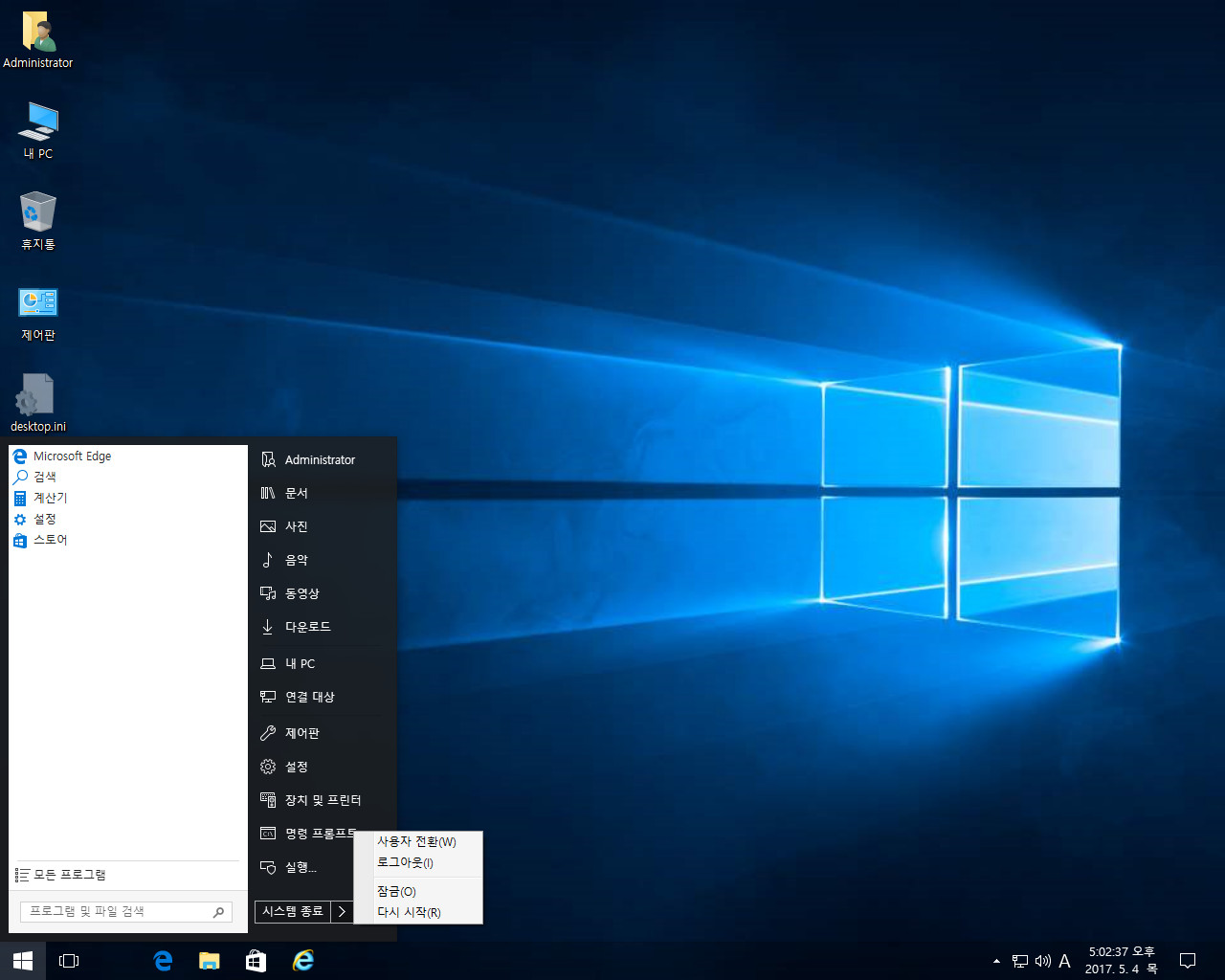Screen dimensions: 1225x980
Task: Click the volume speaker tray icon
Action: pos(1043,961)
